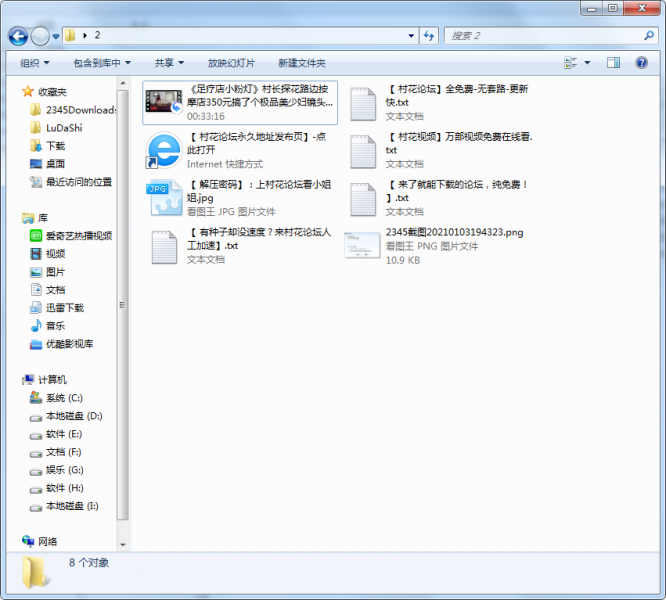Click the refresh button beside the address bar

[429, 36]
